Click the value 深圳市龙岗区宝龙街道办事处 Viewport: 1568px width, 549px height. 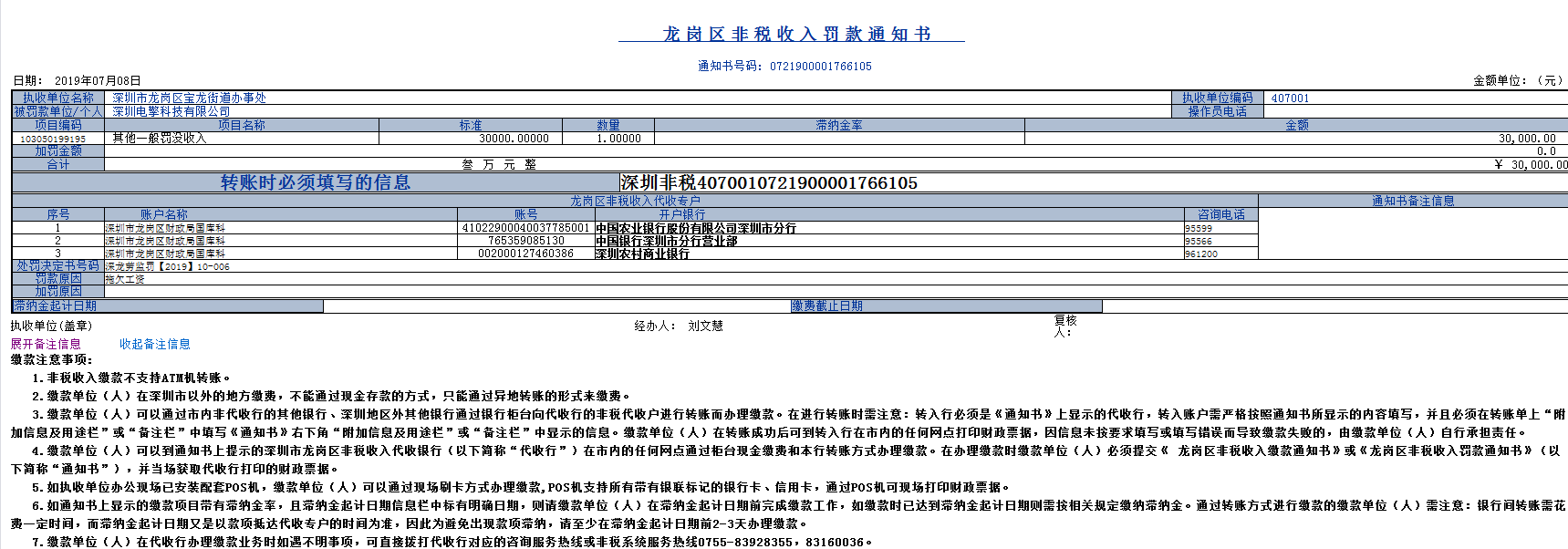coord(190,98)
